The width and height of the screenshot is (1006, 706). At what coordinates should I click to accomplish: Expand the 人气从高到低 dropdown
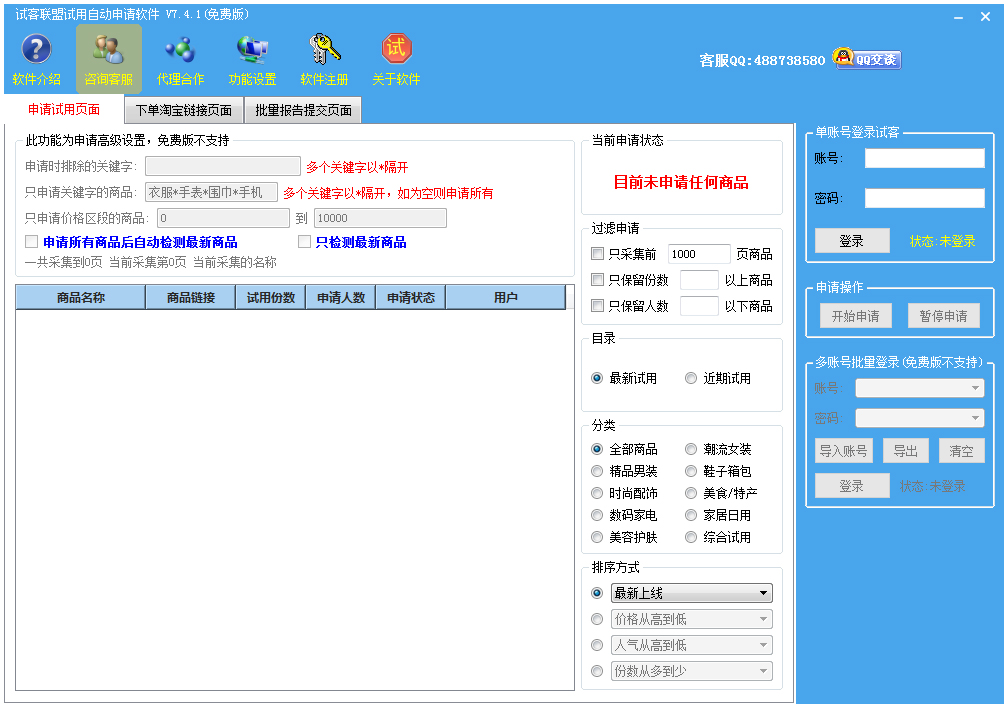coord(692,645)
